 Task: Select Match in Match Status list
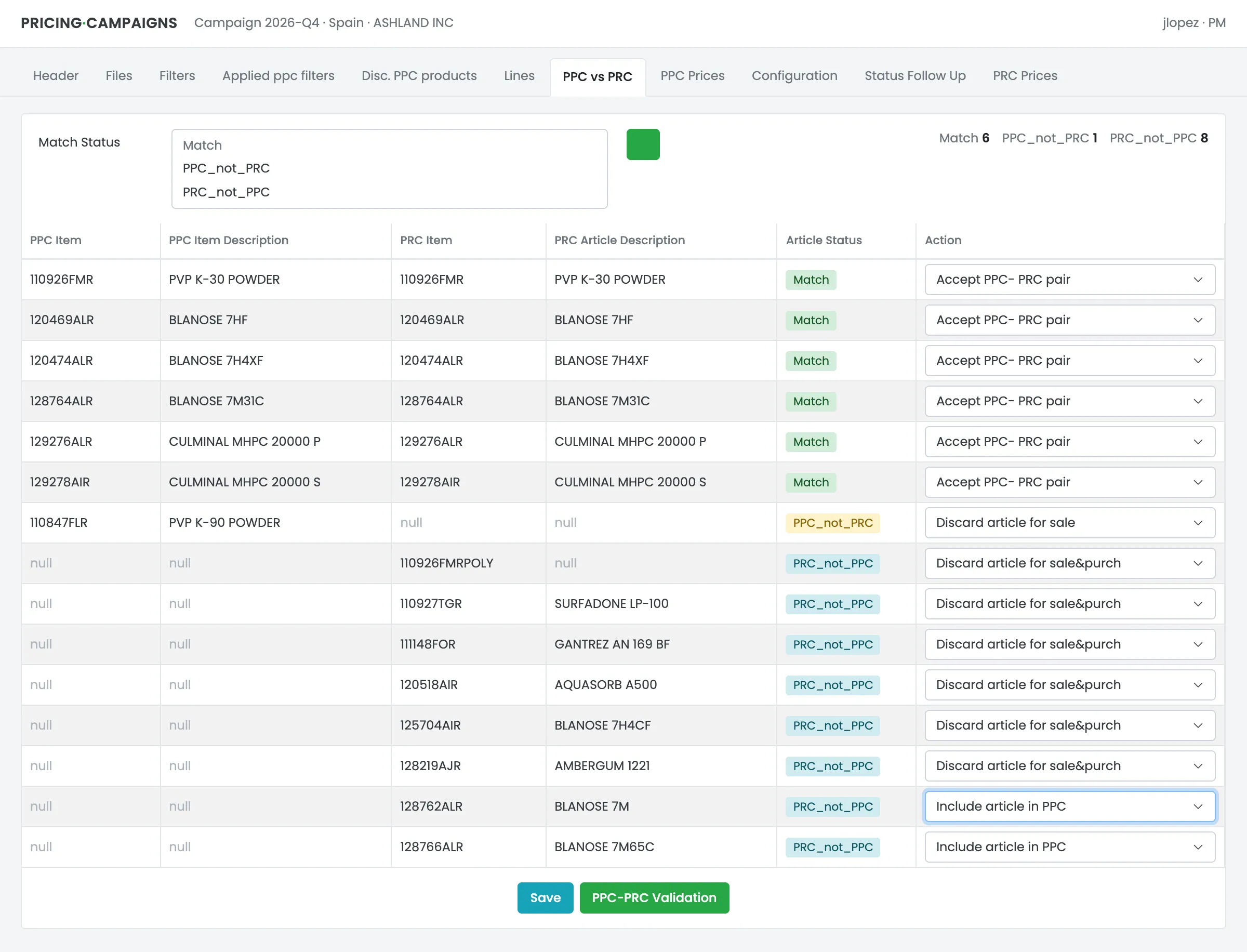[389, 146]
